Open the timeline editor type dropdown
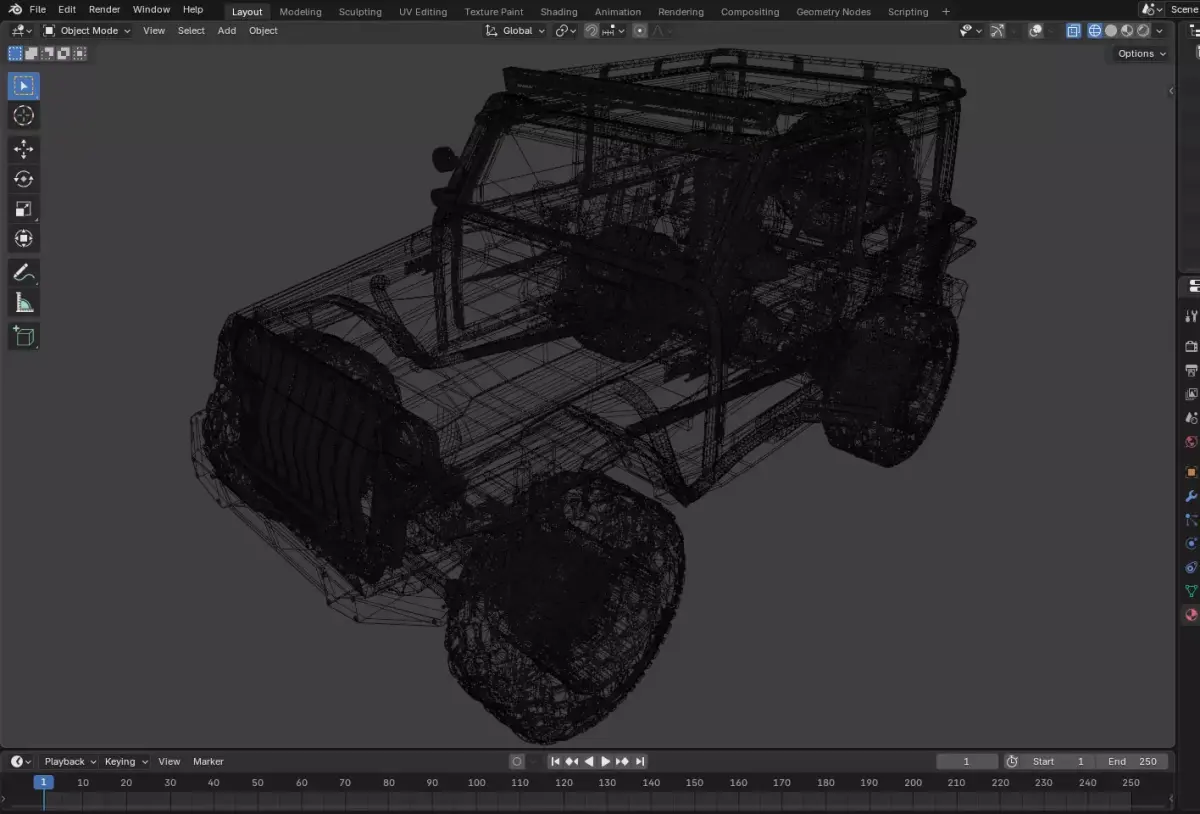The image size is (1200, 814). pyautogui.click(x=21, y=762)
